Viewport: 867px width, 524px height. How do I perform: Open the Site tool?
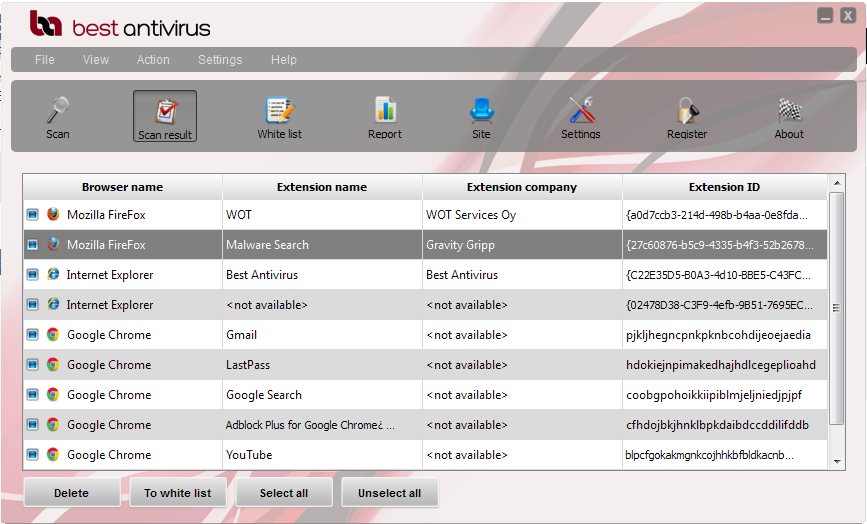481,117
